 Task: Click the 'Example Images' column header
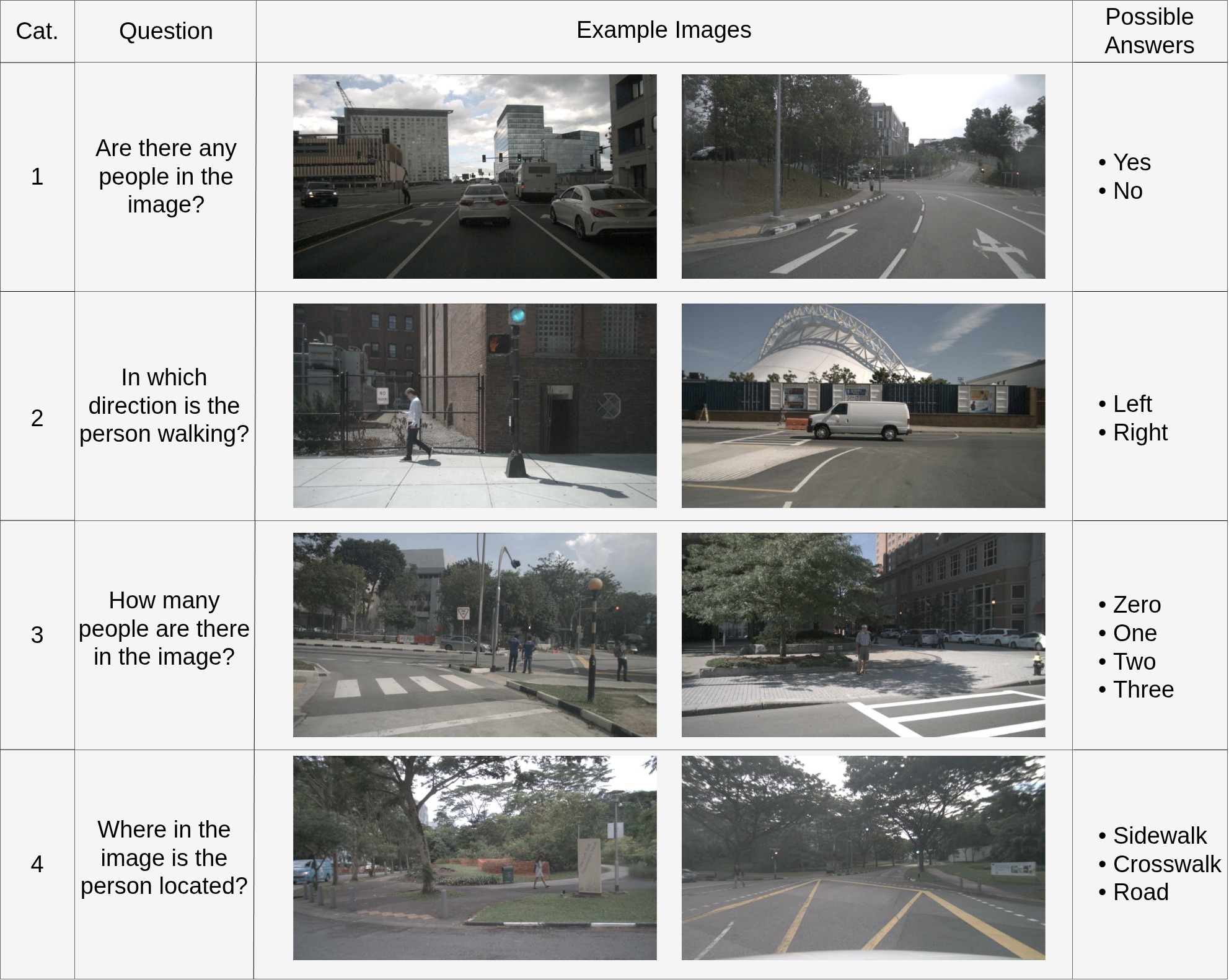663,30
